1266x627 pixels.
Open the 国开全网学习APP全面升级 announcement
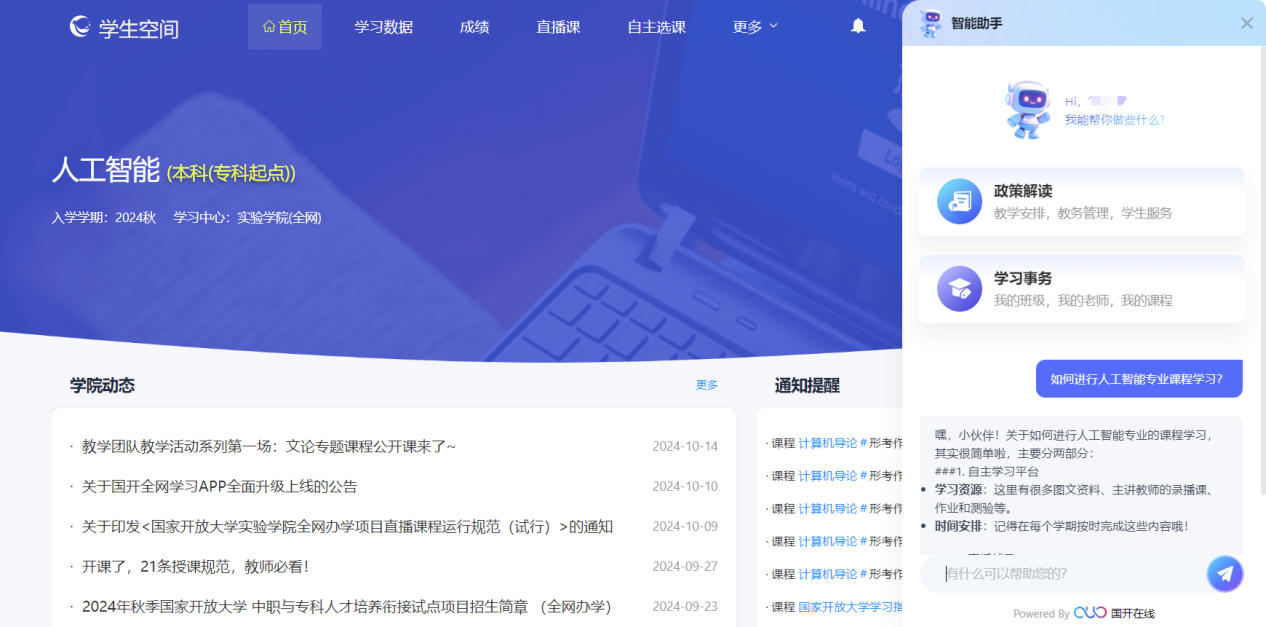[x=219, y=487]
